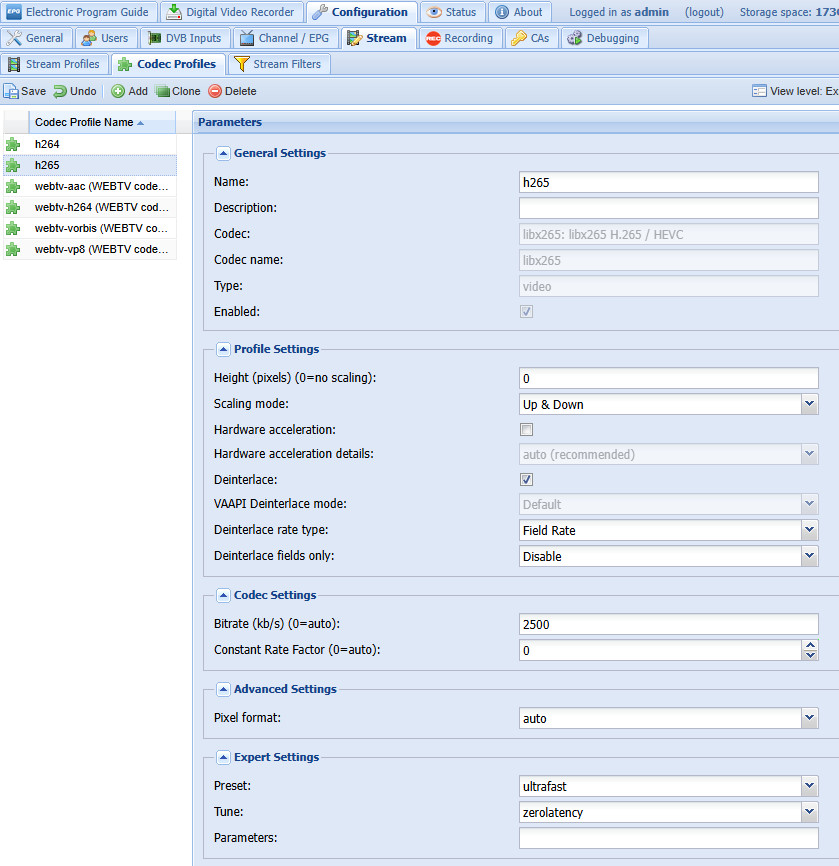The image size is (839, 866).
Task: Enable the Hardware acceleration checkbox
Action: pos(526,429)
